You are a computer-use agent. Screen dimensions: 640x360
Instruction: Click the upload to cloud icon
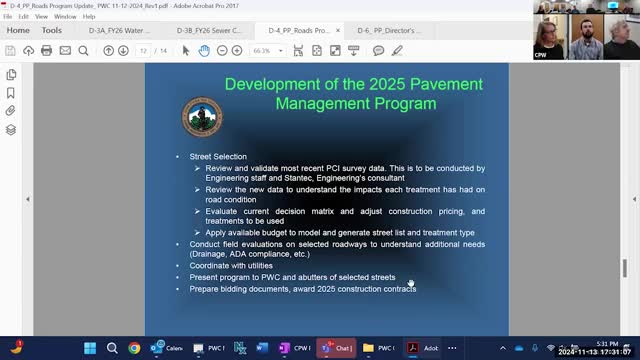point(29,51)
